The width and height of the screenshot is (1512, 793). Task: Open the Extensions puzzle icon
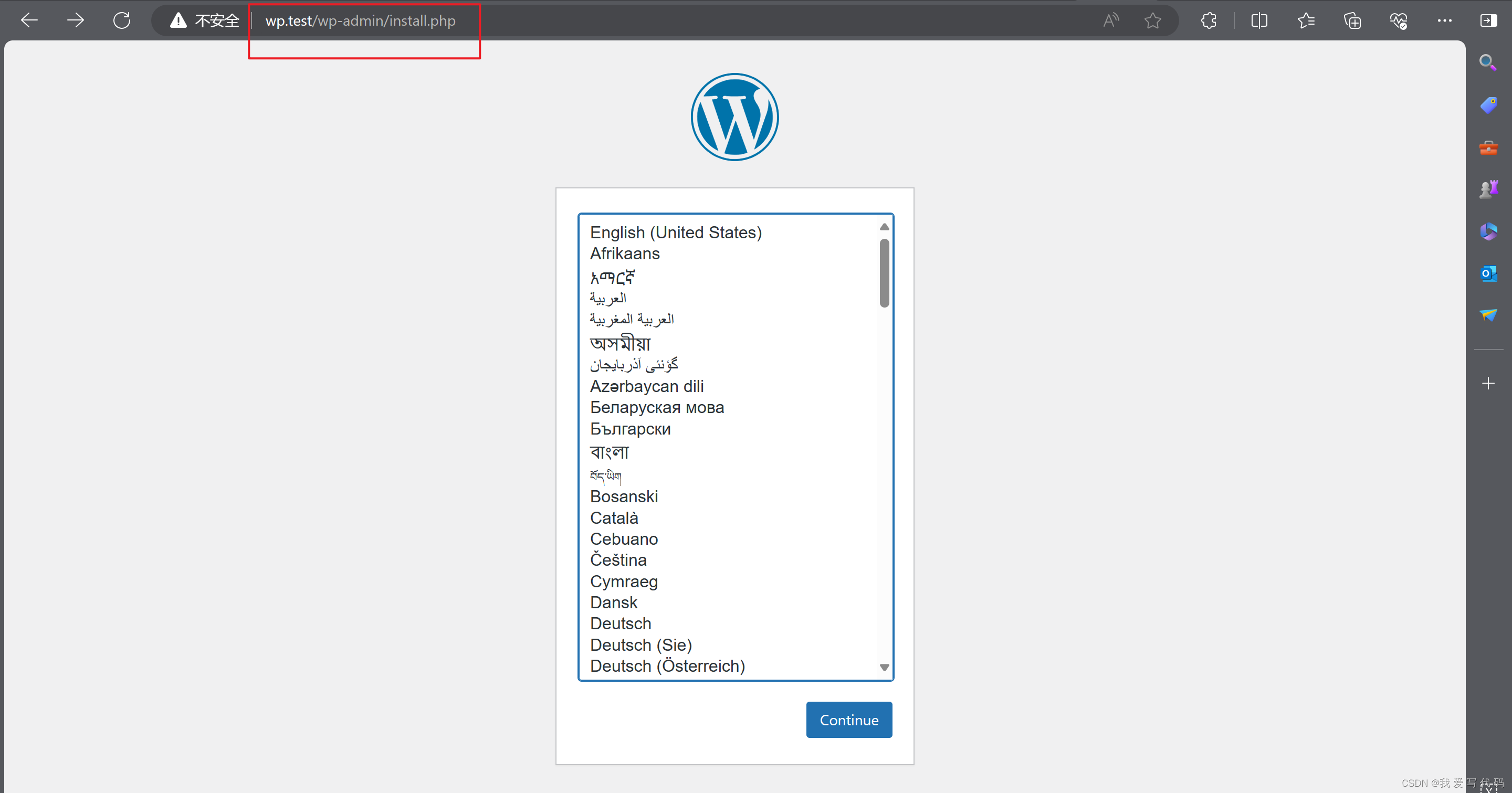tap(1208, 20)
